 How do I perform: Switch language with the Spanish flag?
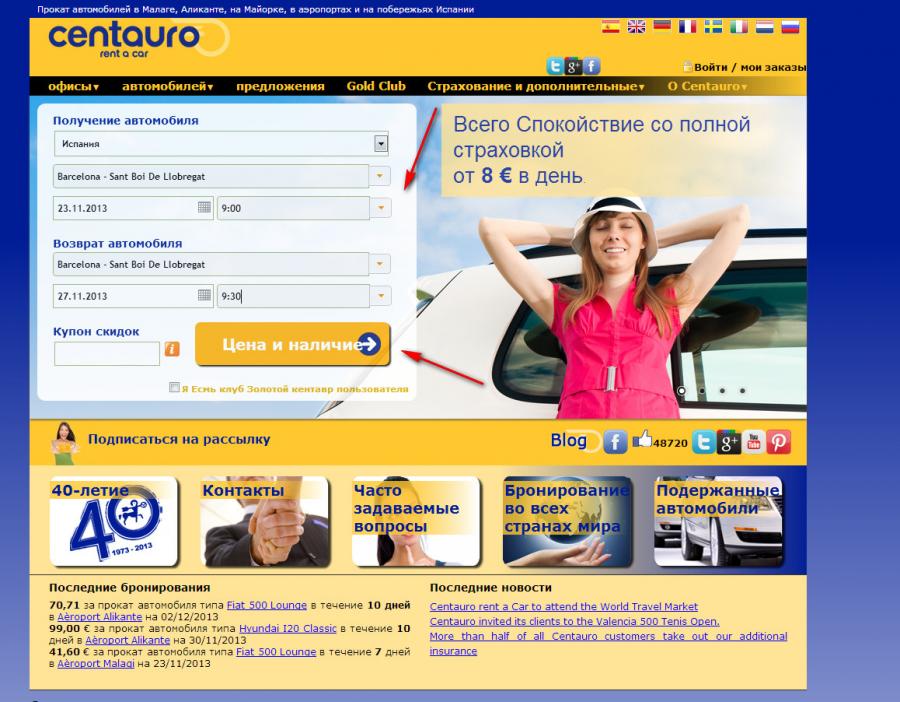[x=610, y=26]
